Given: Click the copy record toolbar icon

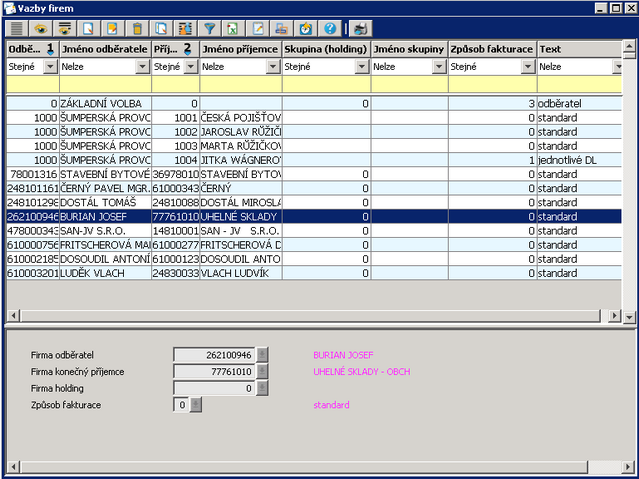Looking at the screenshot, I should click(161, 28).
